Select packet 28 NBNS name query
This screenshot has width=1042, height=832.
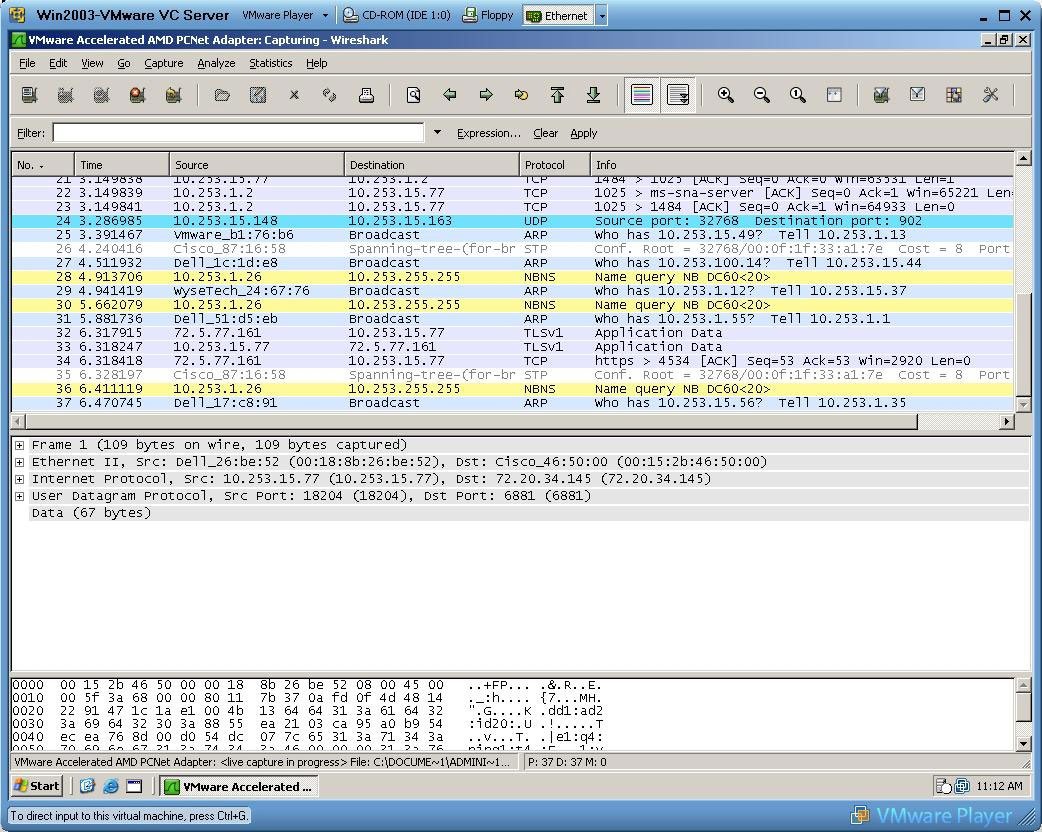pyautogui.click(x=512, y=277)
